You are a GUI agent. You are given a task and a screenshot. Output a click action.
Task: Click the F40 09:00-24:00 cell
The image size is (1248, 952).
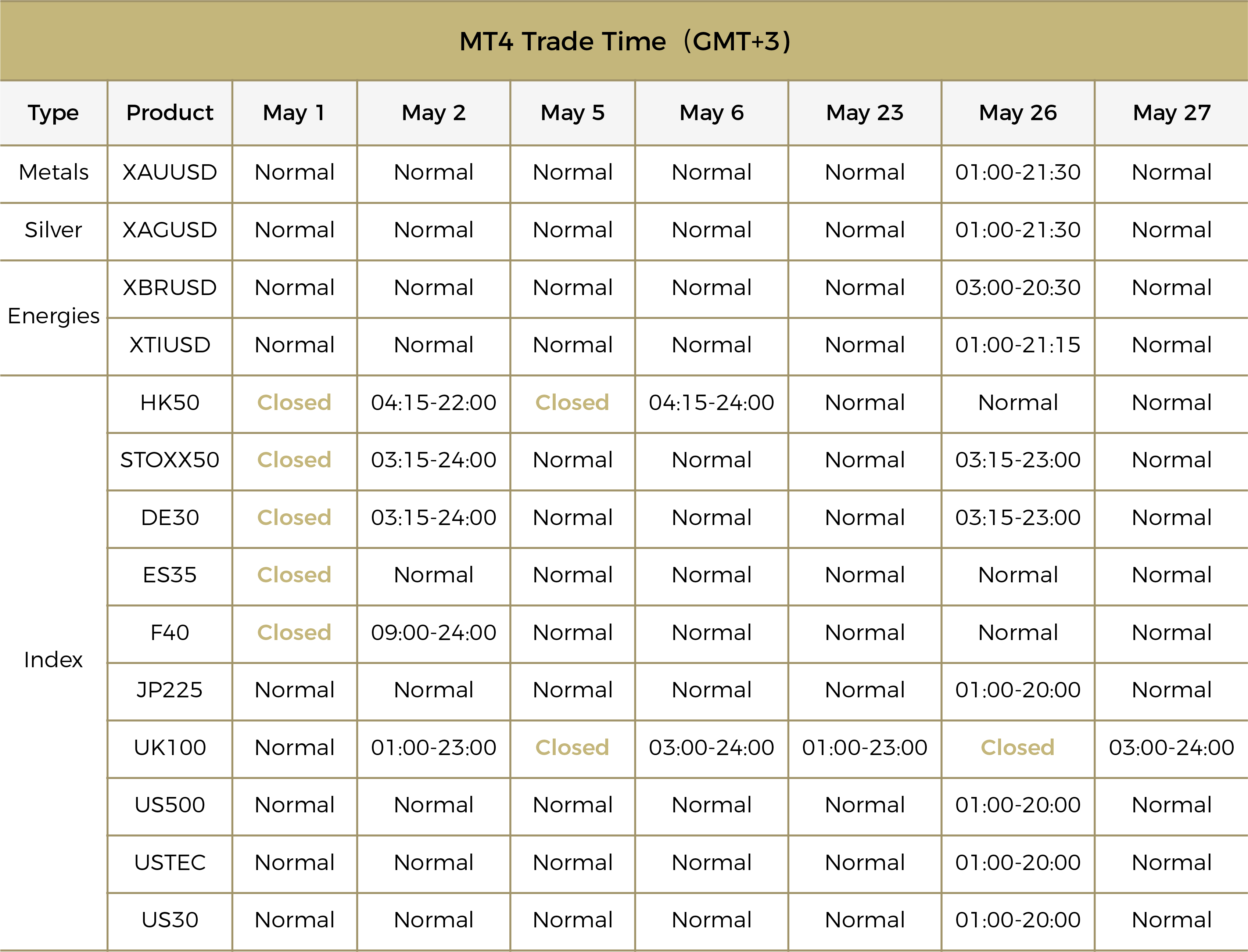(x=434, y=633)
